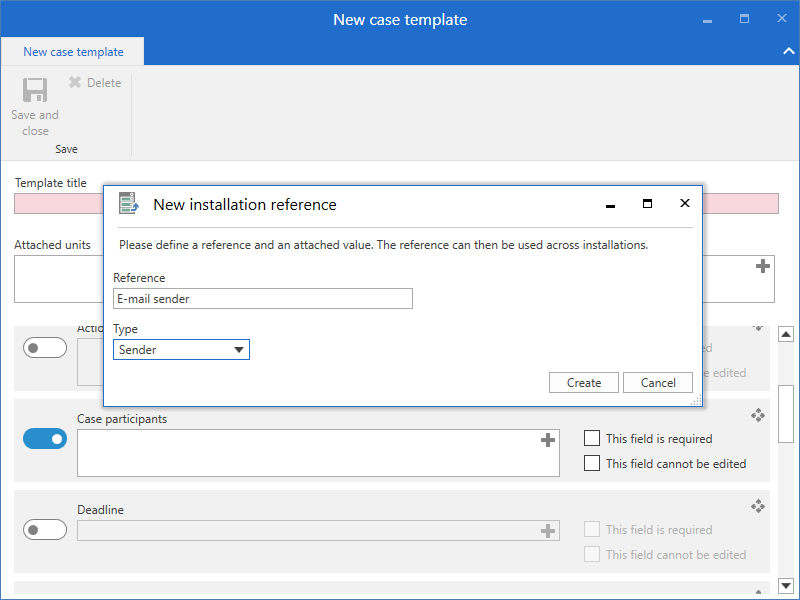Click the Cancel button in dialog
The image size is (800, 600).
pos(657,383)
